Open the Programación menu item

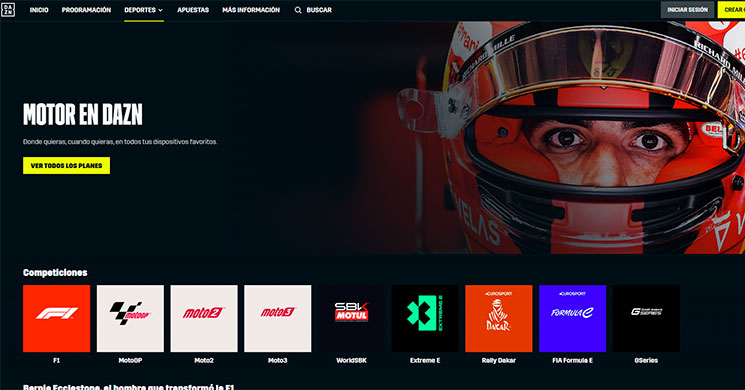coord(86,10)
